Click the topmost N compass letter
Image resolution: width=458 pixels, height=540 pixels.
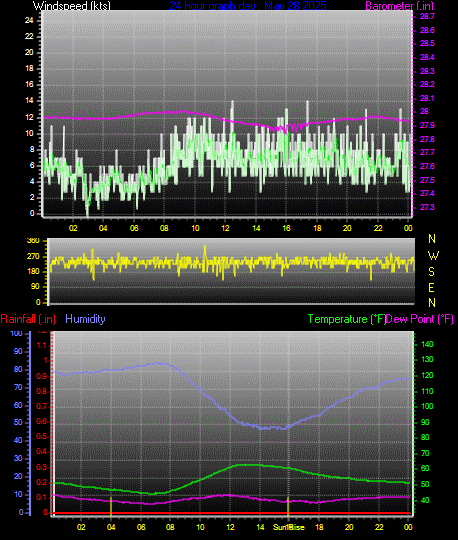click(432, 238)
